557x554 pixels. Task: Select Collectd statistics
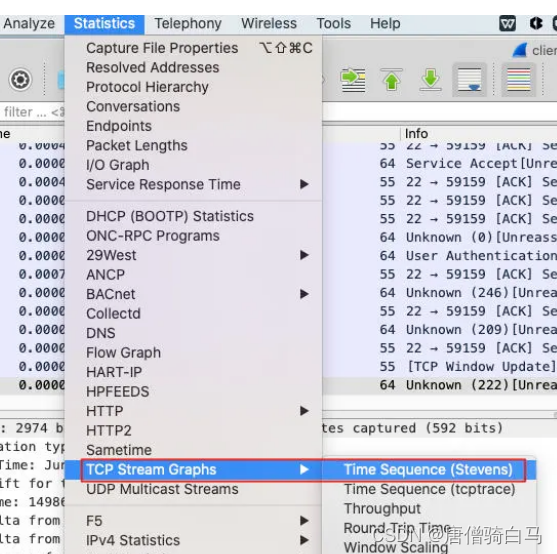[193, 314]
